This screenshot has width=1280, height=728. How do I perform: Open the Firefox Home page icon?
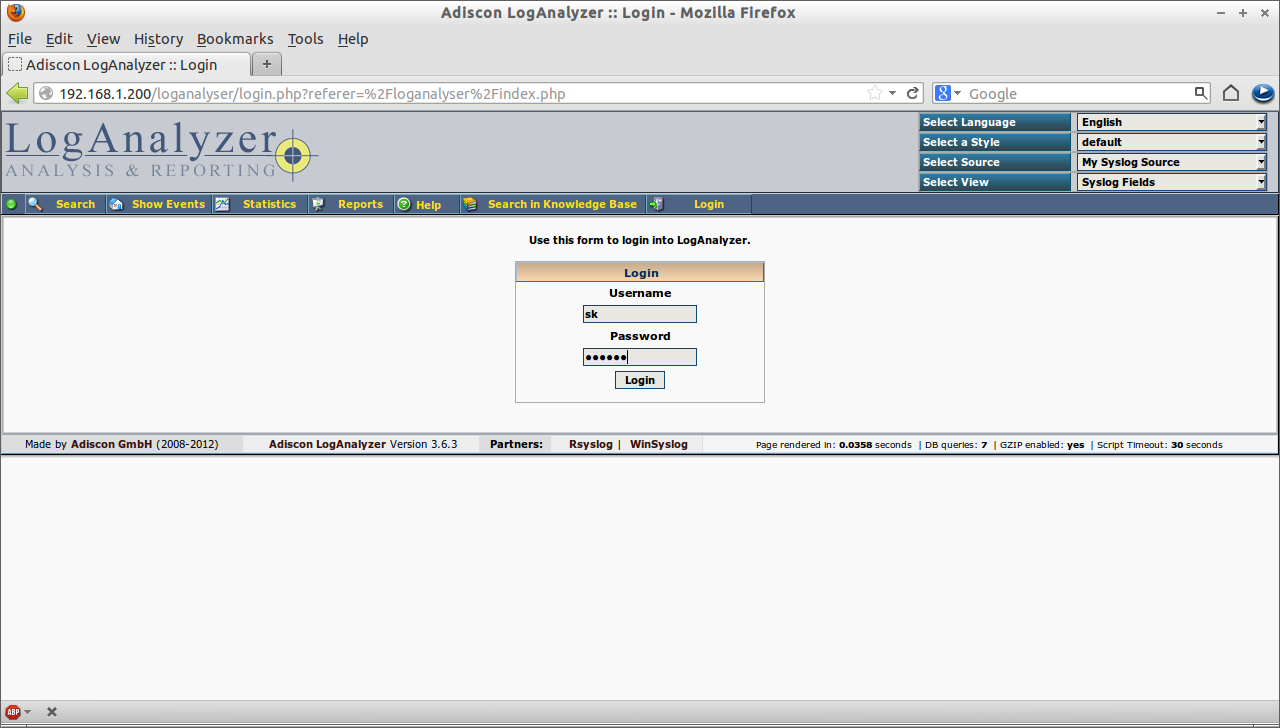(x=1231, y=93)
